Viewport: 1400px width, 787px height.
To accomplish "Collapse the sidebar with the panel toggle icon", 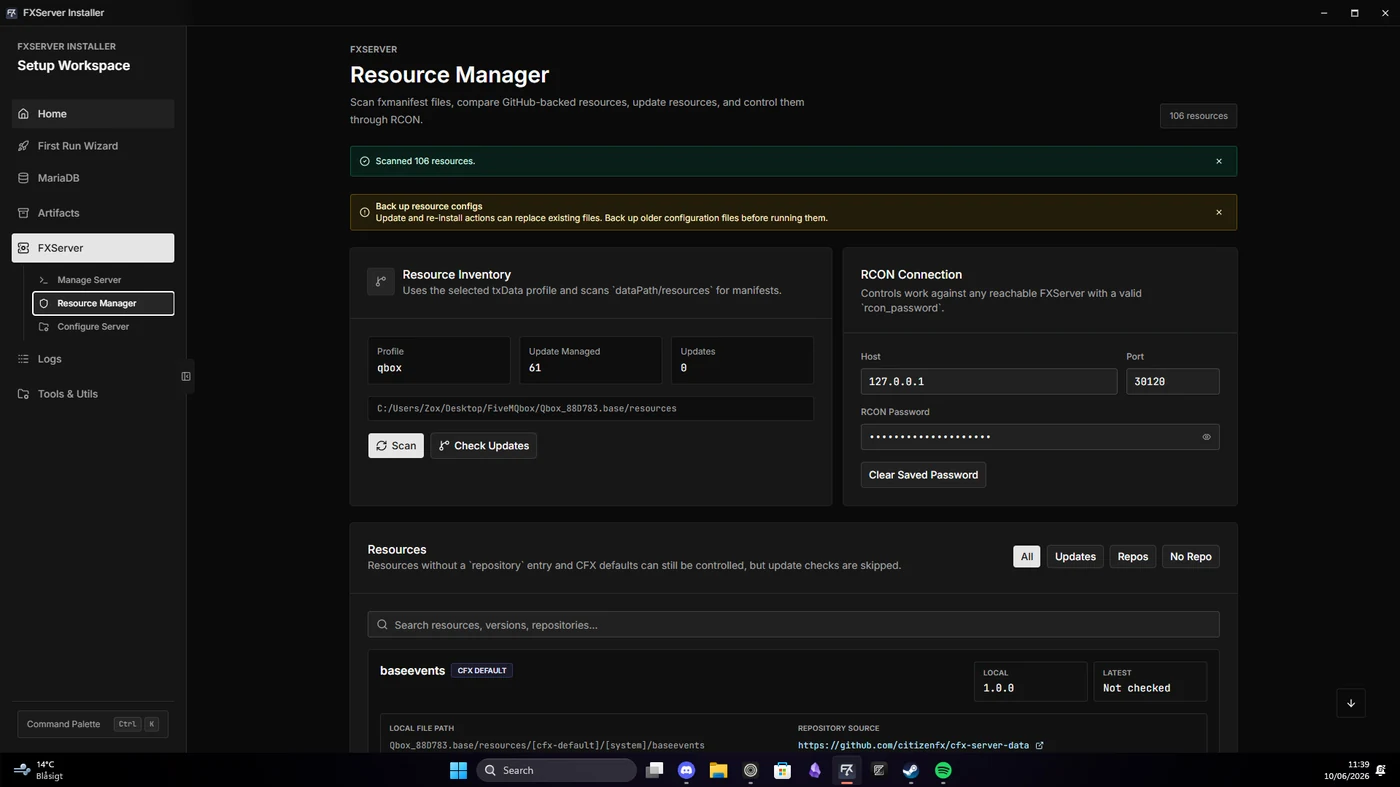I will tap(186, 376).
